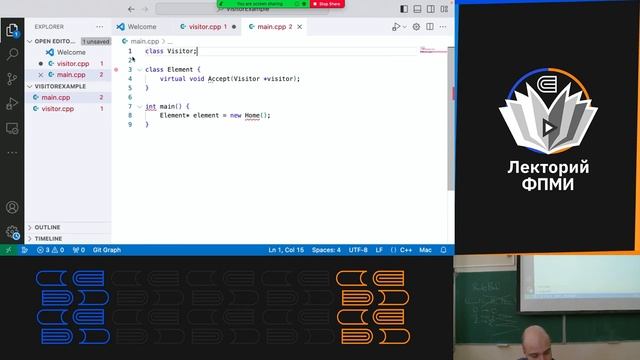
Task: Open Git Graph from status bar
Action: (107, 250)
